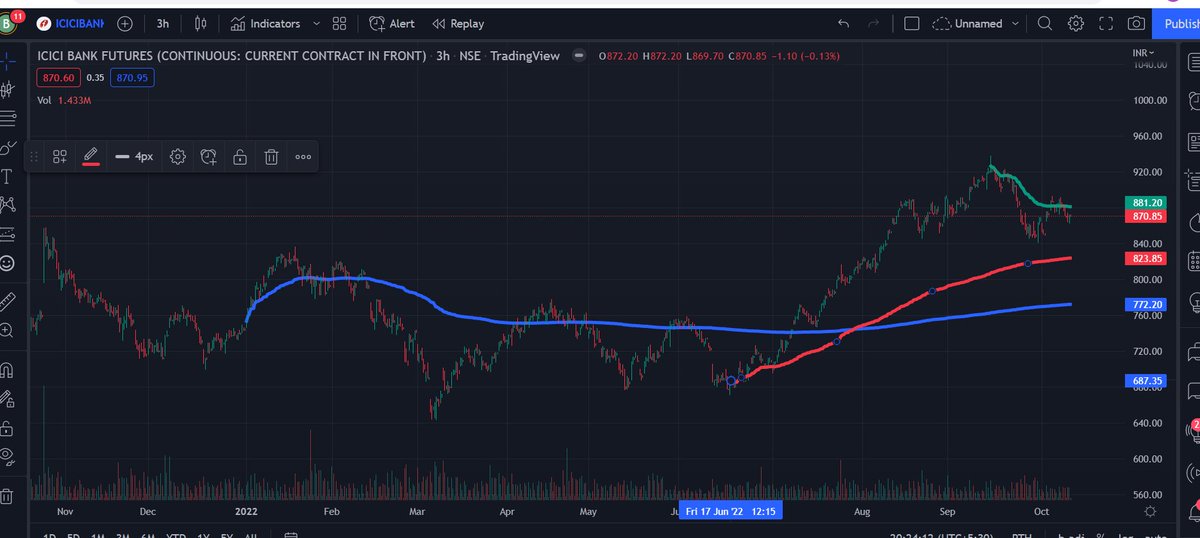The height and width of the screenshot is (538, 1200).
Task: Click the 870.60 red sell price box
Action: point(60,76)
